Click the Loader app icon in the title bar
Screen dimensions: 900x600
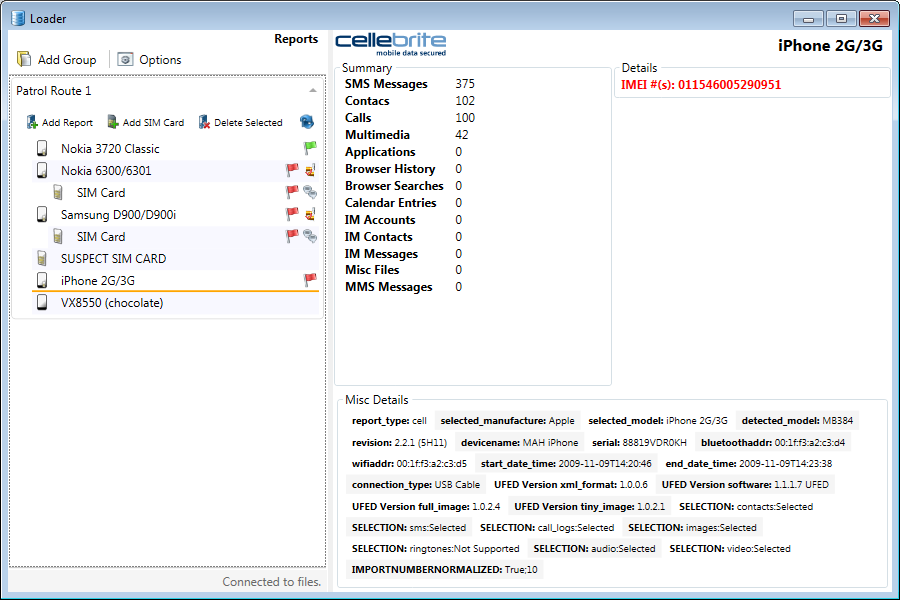18,18
